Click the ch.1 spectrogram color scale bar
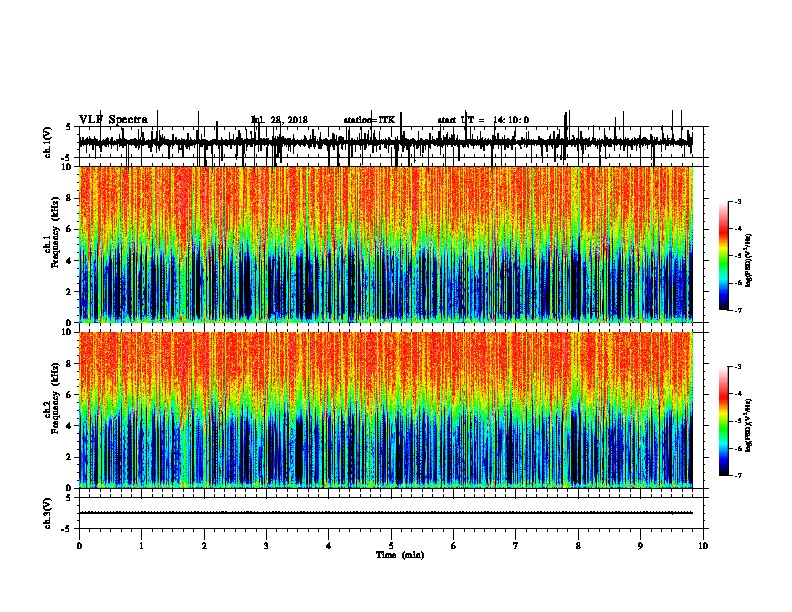Viewport: 792px width, 612px height. click(x=724, y=256)
